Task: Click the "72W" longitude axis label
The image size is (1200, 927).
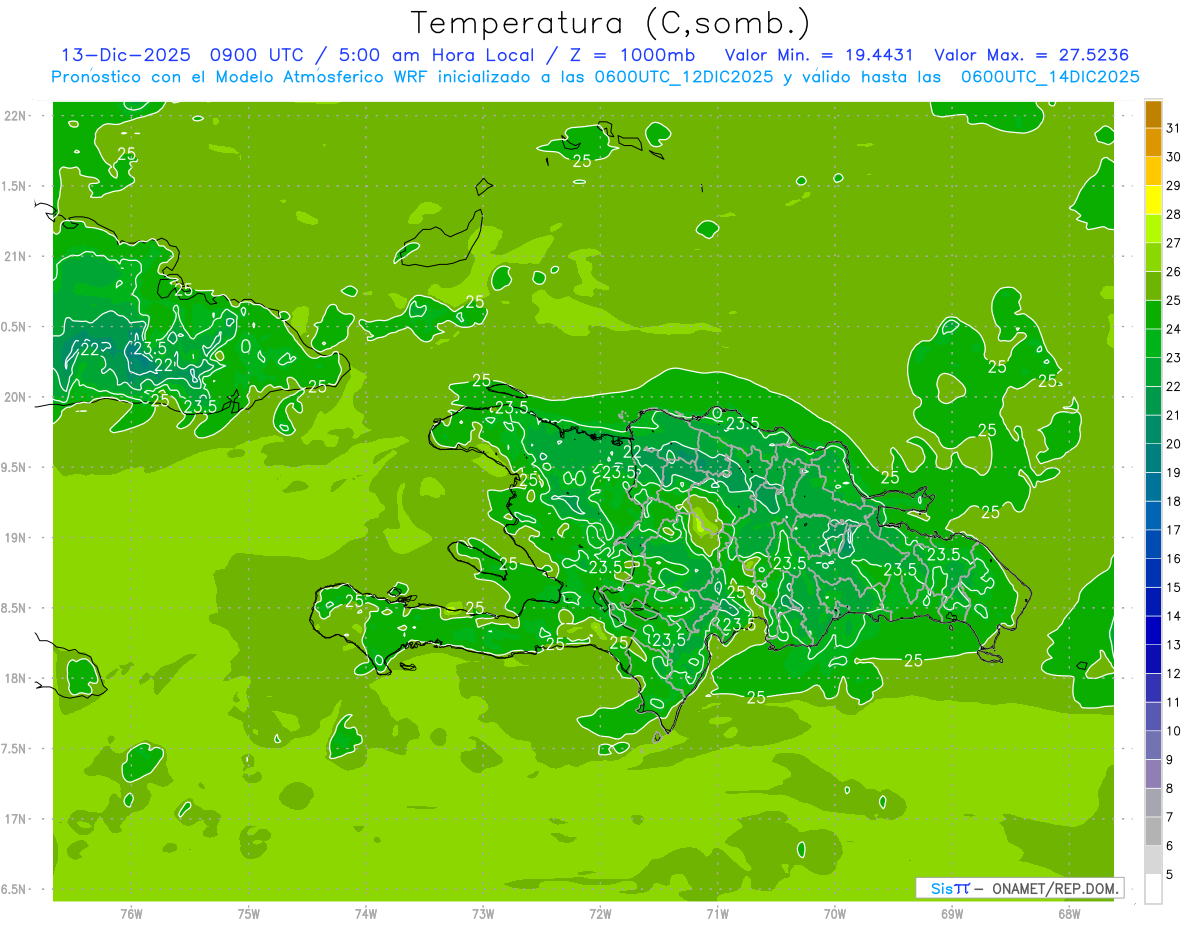Action: coord(600,913)
